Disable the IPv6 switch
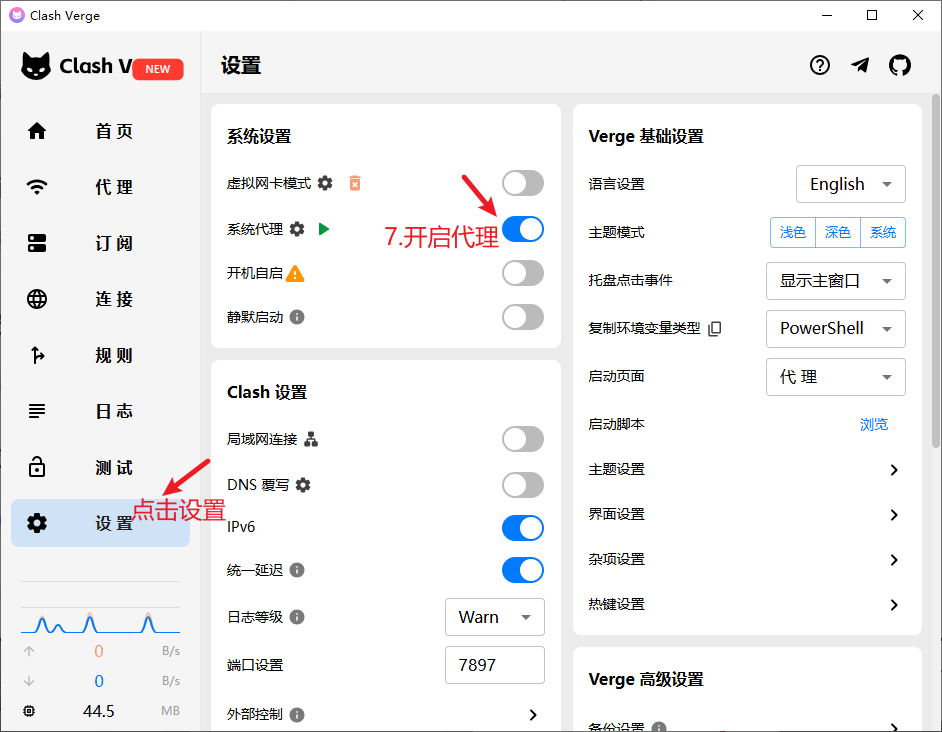Image resolution: width=942 pixels, height=732 pixels. click(x=523, y=528)
